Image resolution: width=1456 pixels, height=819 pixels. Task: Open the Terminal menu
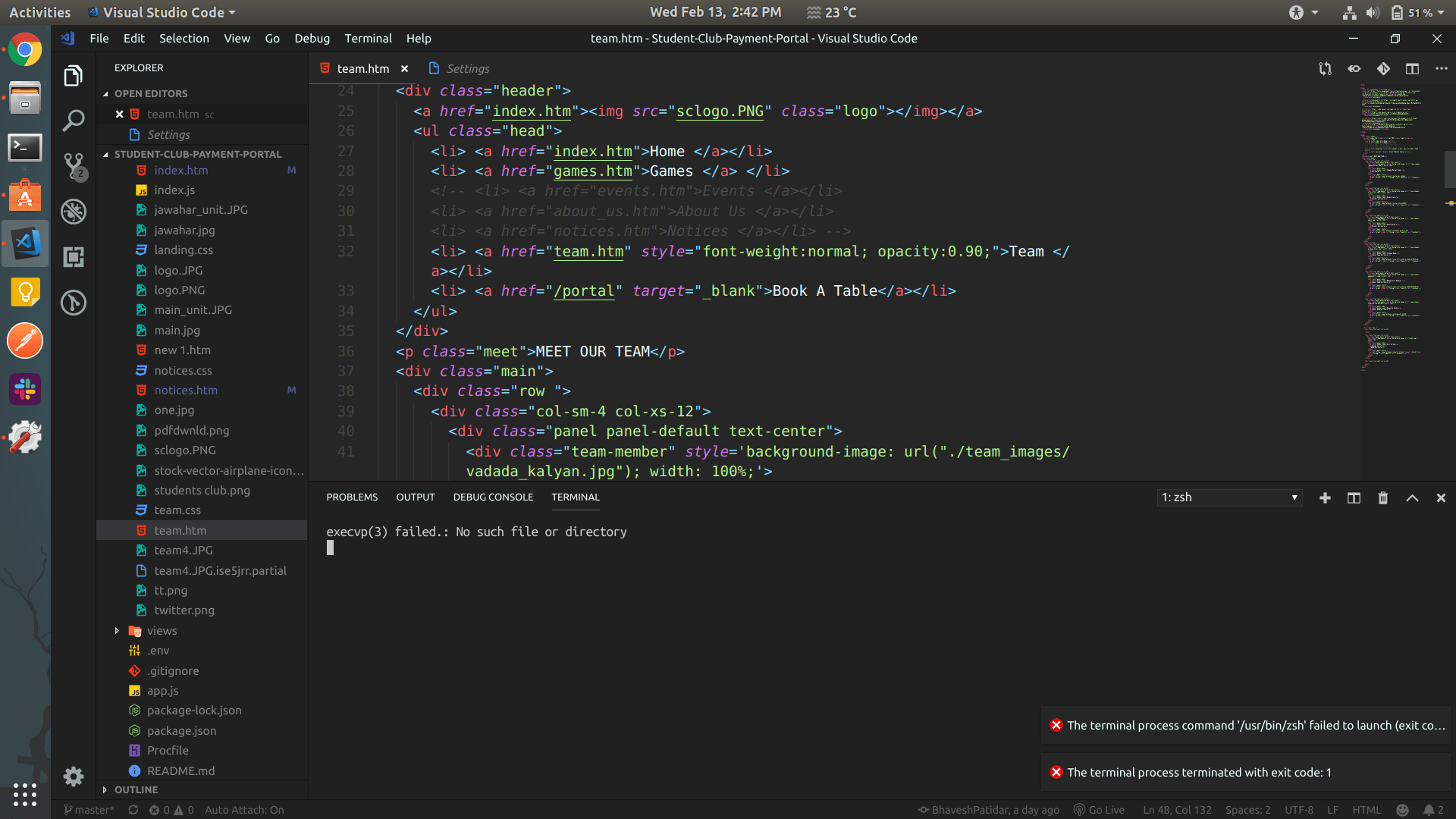[368, 39]
